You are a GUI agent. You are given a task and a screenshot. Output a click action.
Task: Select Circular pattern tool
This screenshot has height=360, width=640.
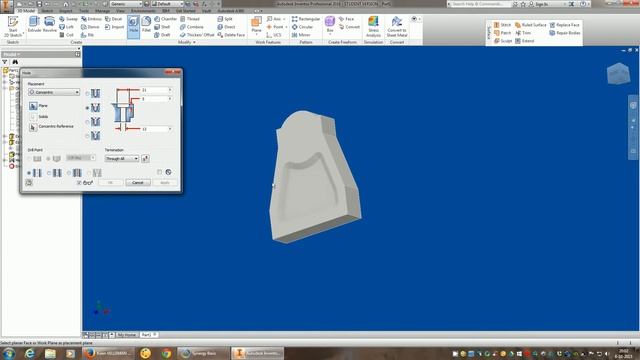pyautogui.click(x=302, y=27)
